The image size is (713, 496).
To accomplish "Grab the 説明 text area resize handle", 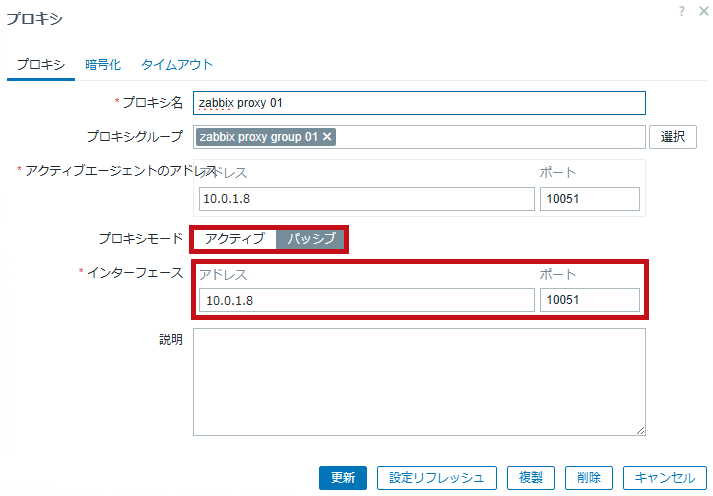I will click(x=640, y=431).
